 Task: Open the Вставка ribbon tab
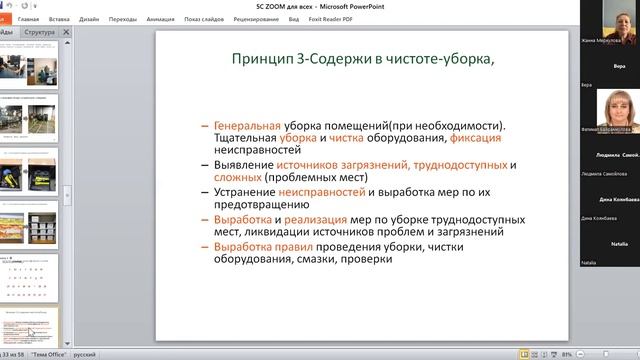(59, 19)
